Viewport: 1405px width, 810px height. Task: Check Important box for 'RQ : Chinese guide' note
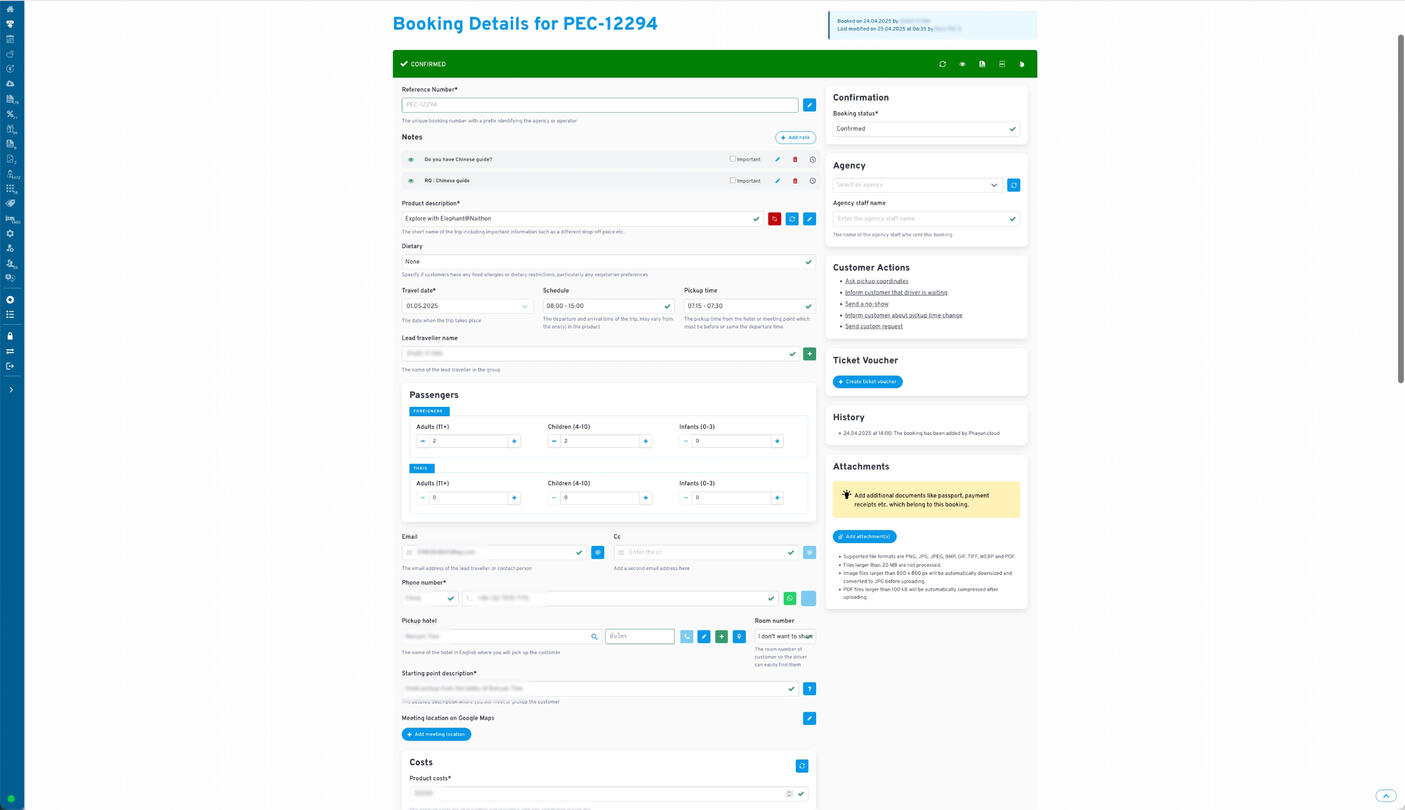point(733,181)
